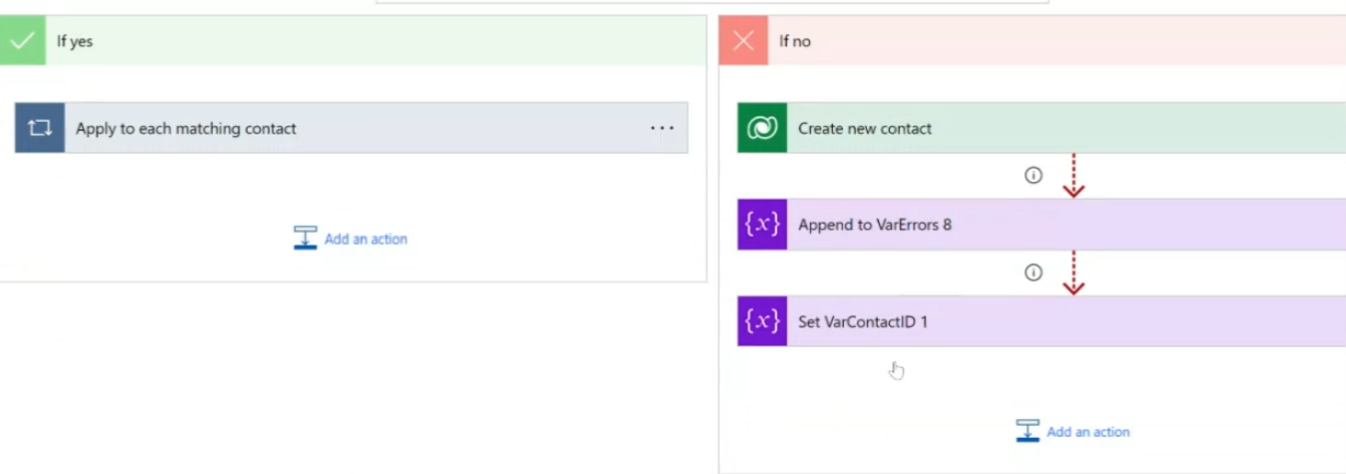Image resolution: width=1346 pixels, height=474 pixels.
Task: Click Add an action link under If yes
Action: (366, 239)
